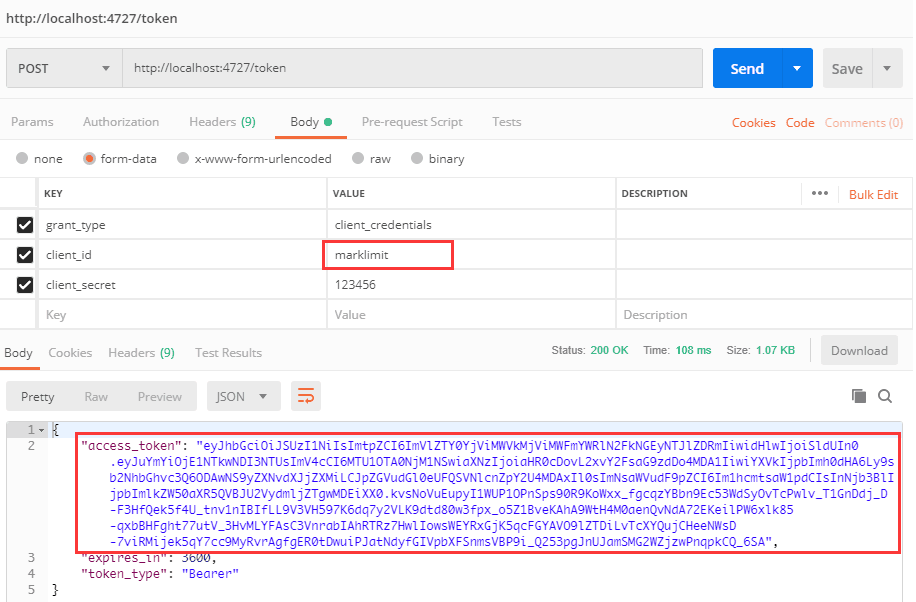Viewport: 916px width, 602px height.
Task: Collapse the JSON object at line 1
Action: [41, 430]
